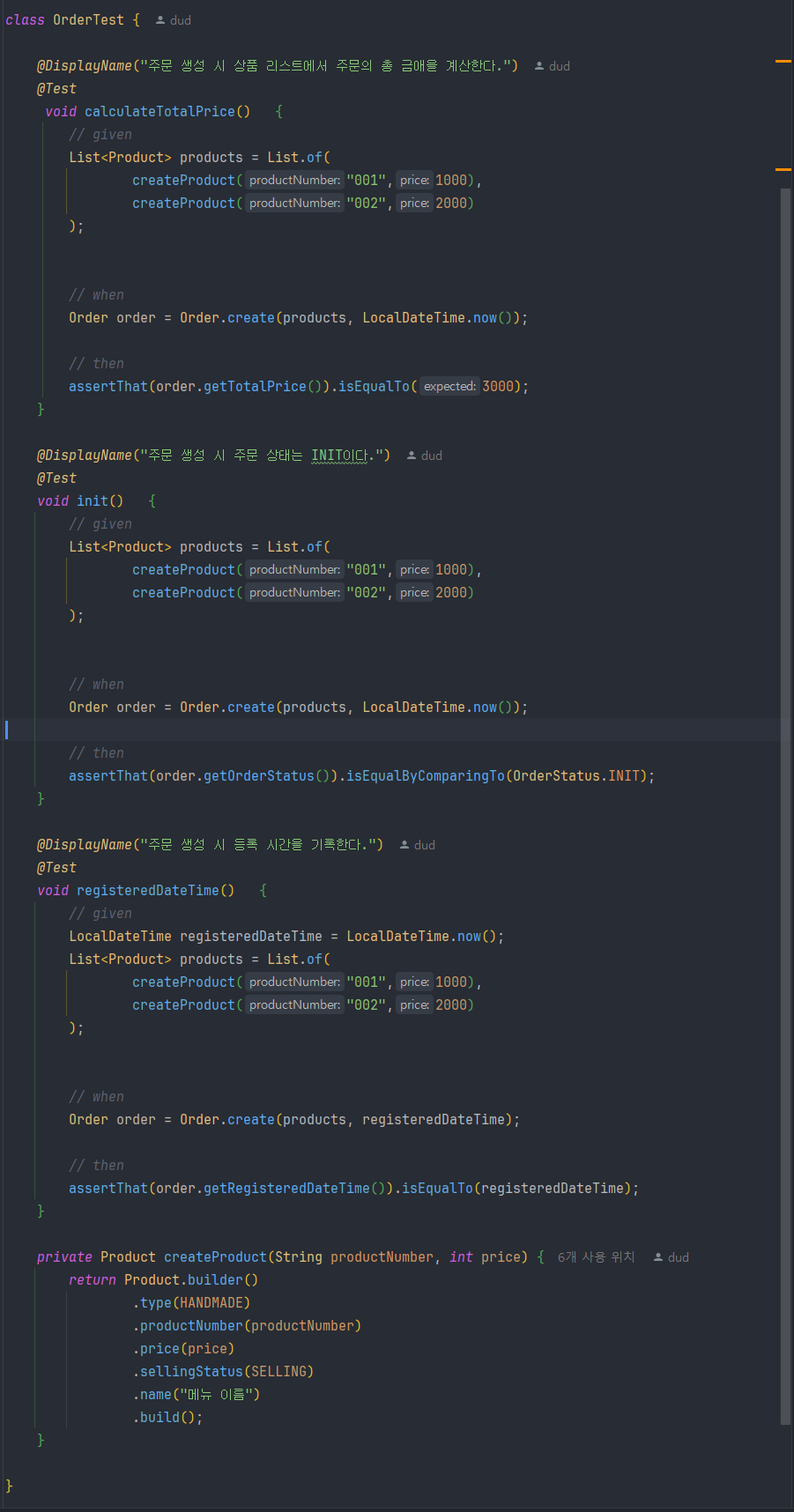The width and height of the screenshot is (794, 1512).
Task: Click the @Test annotation above void init()
Action: pos(56,478)
